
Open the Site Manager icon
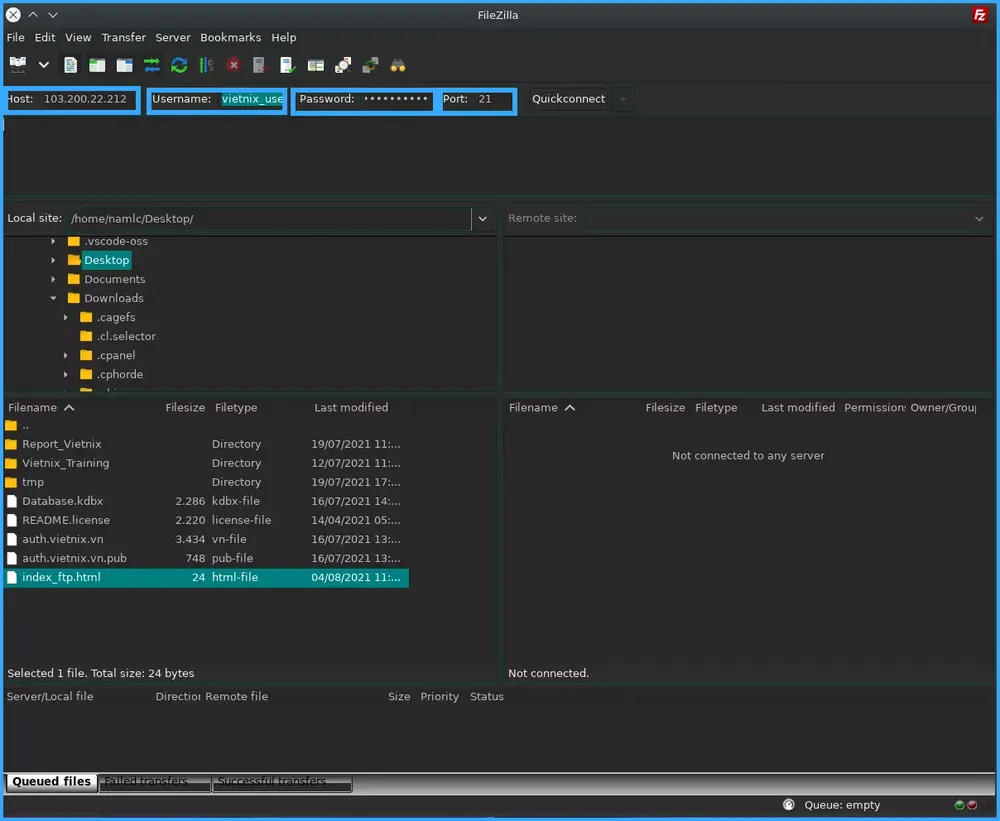(18, 65)
